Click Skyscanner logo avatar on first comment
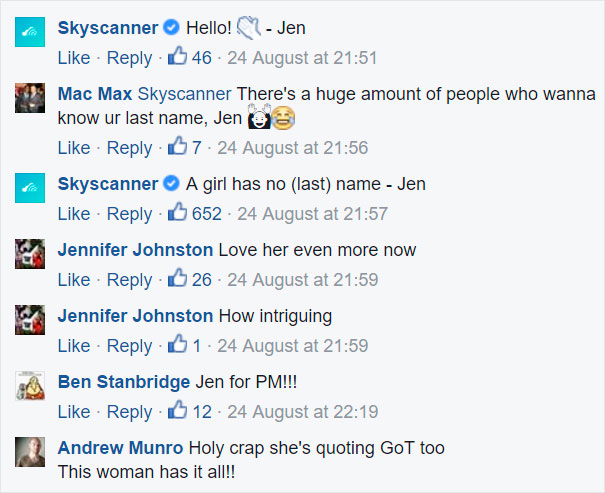This screenshot has height=493, width=605. pyautogui.click(x=30, y=32)
